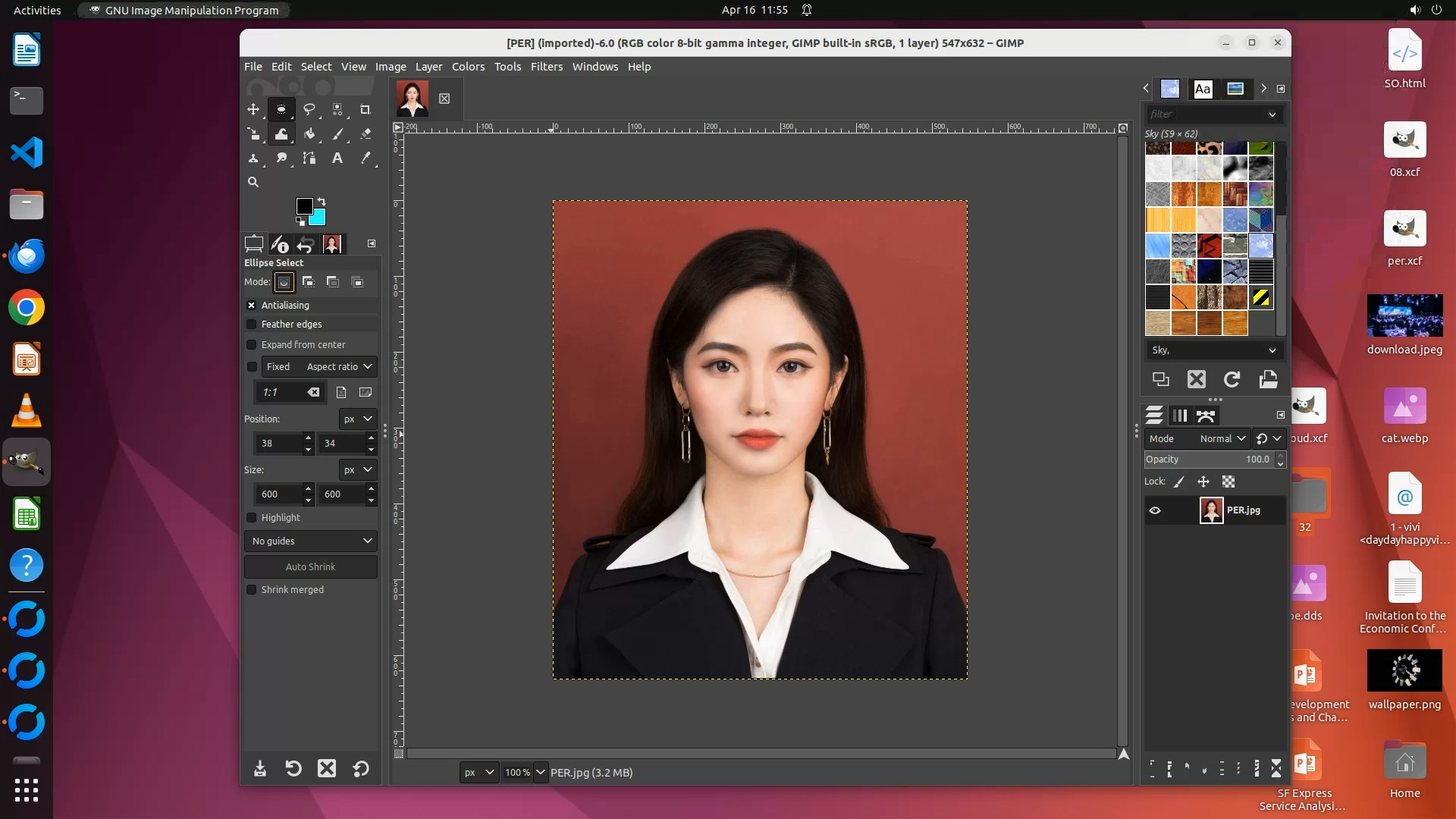Enable the Feather edges checkbox
The image size is (1456, 819).
click(252, 325)
